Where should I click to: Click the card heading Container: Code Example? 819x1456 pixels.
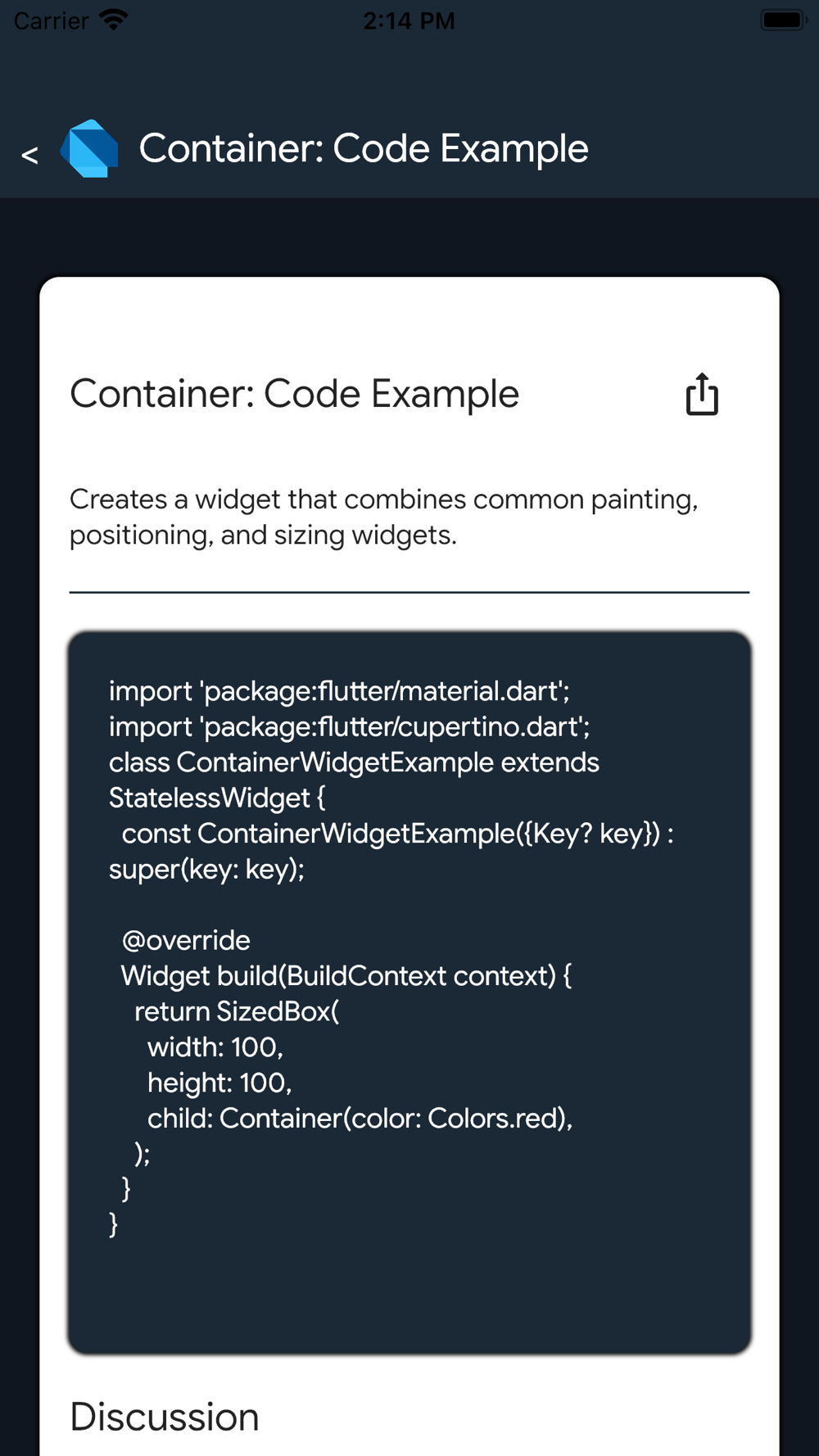(x=294, y=394)
